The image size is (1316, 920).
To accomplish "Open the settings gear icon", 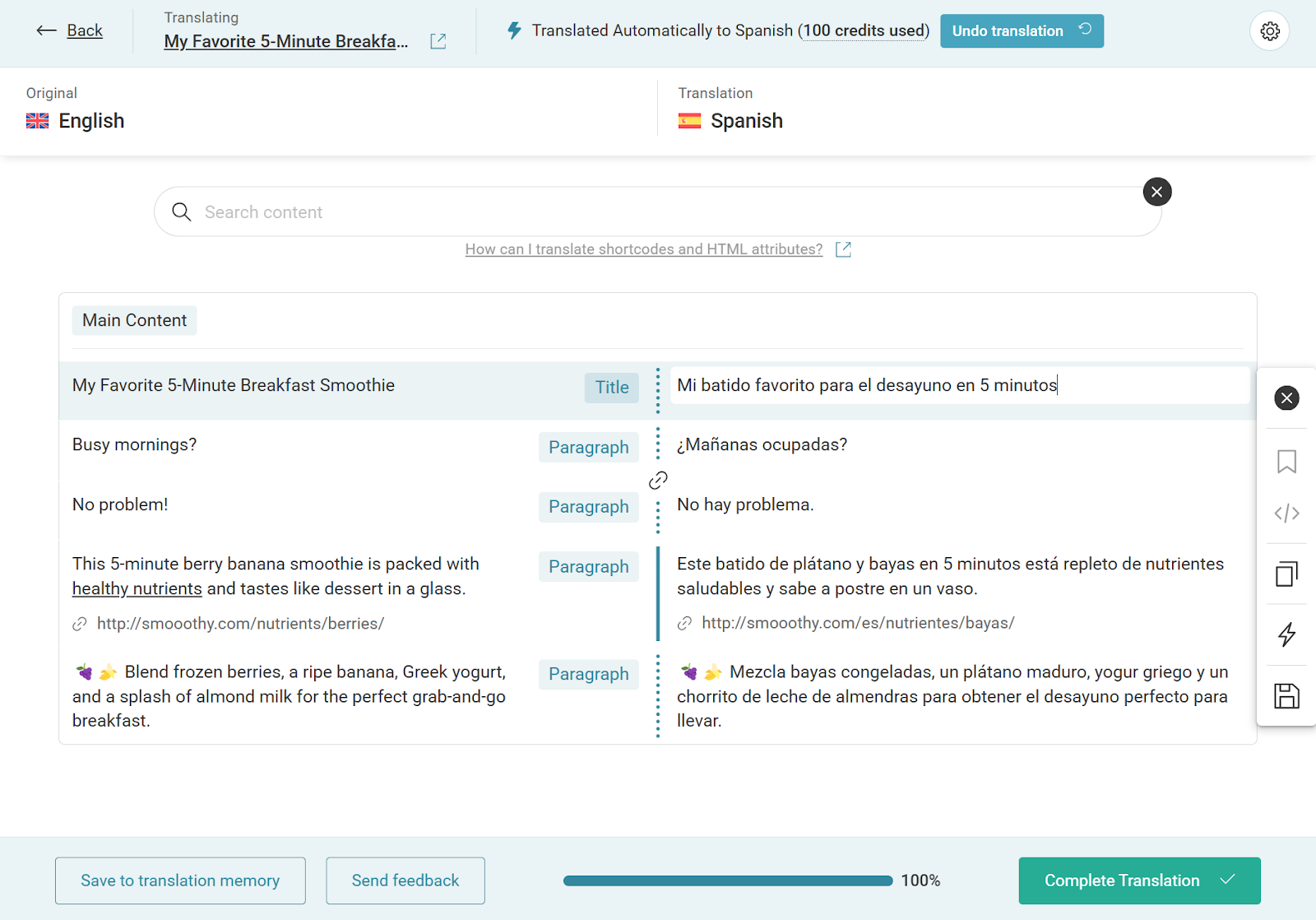I will [1270, 31].
